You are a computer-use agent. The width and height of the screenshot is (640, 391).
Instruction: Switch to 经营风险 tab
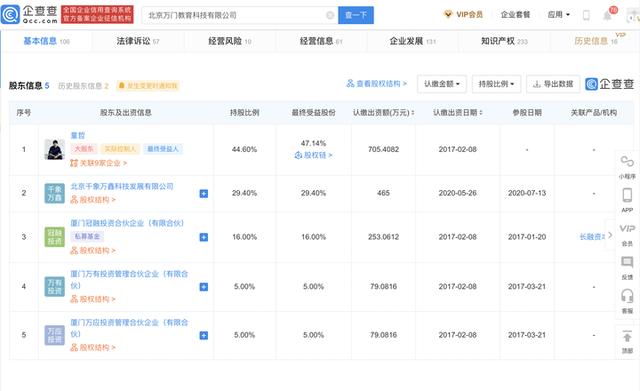tap(229, 41)
